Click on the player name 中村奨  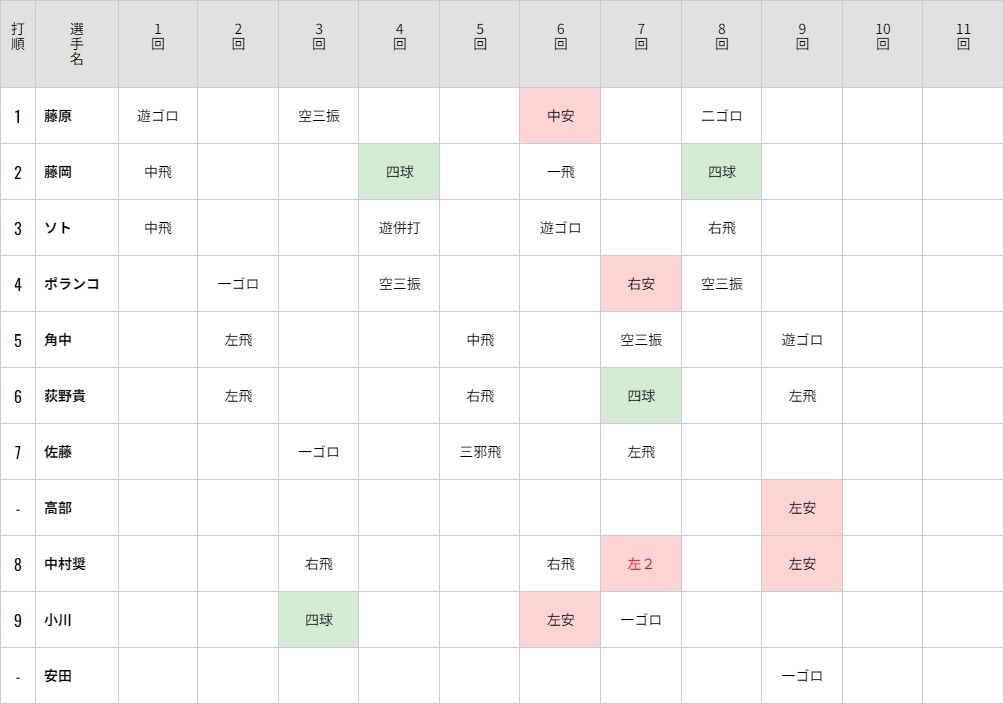(65, 564)
